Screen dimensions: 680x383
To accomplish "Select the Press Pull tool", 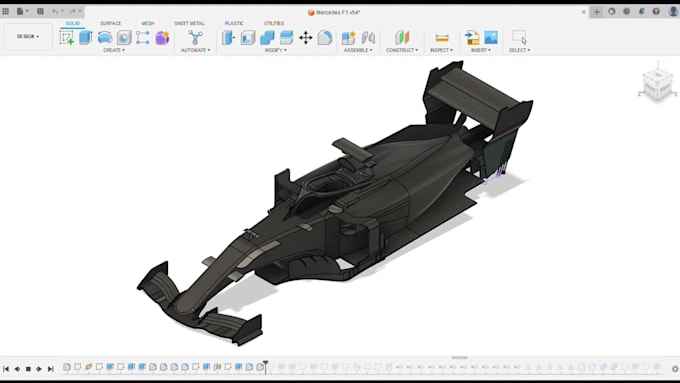I will point(228,38).
